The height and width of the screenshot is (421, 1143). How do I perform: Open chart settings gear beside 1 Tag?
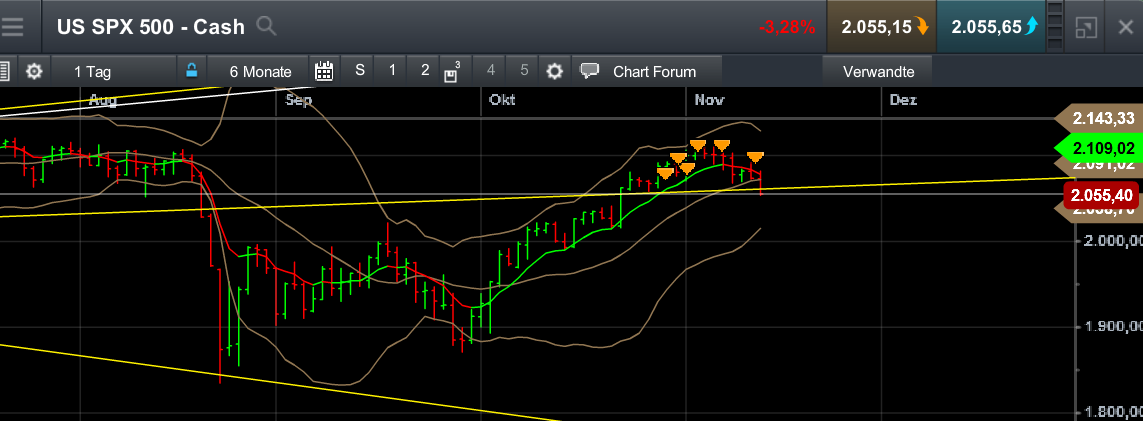(x=34, y=71)
